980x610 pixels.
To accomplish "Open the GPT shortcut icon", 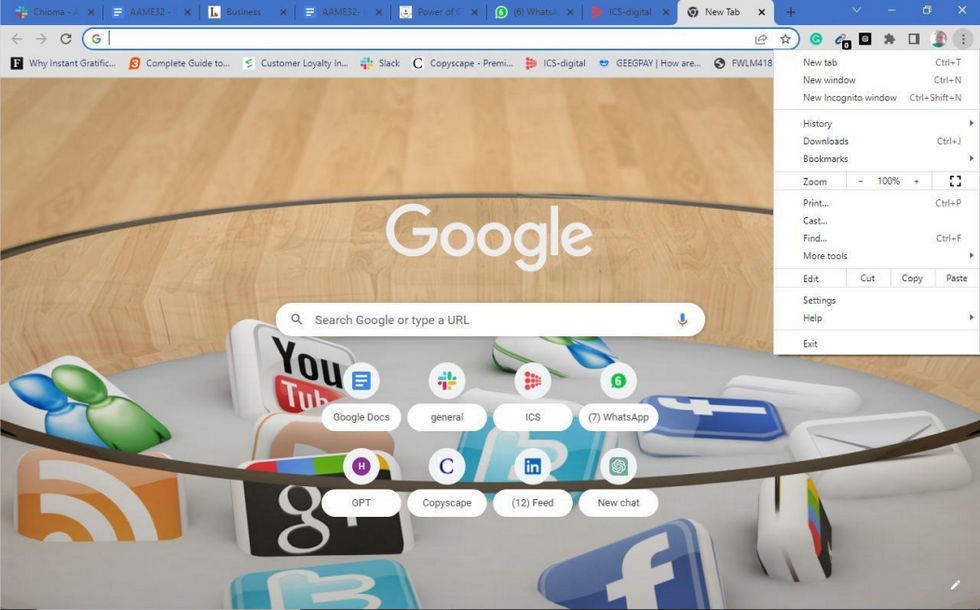I will (361, 466).
